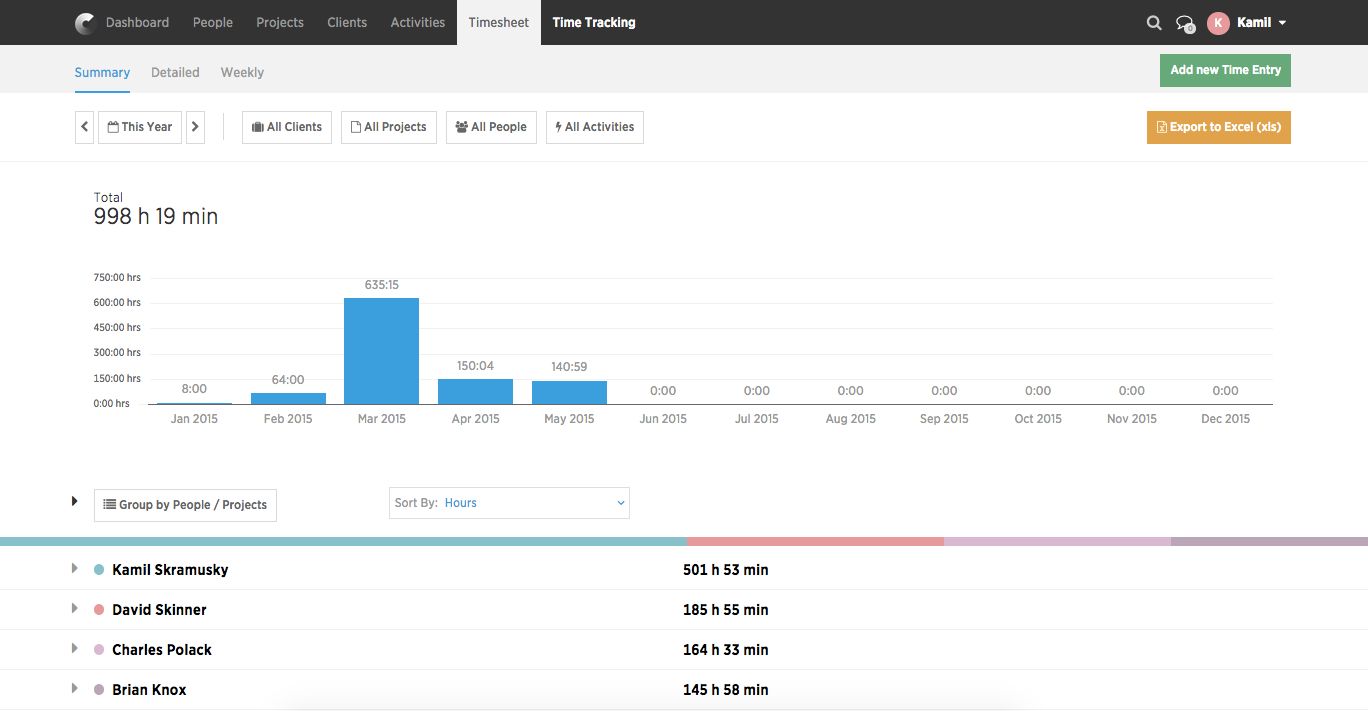Expand Kamil Skramusky's time entries

(74, 568)
